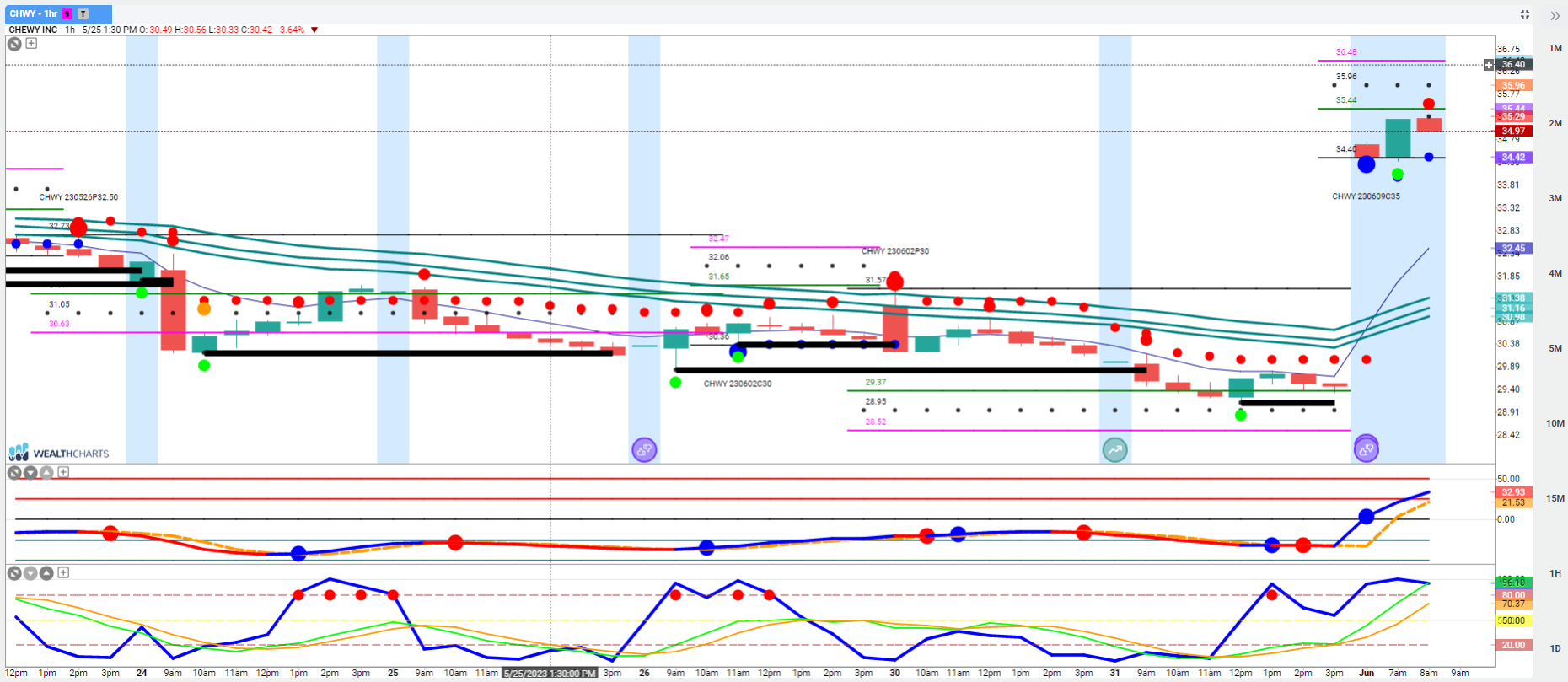Viewport: 1568px width, 682px height.
Task: Click the gray T badge on CHWY tab
Action: coord(83,14)
